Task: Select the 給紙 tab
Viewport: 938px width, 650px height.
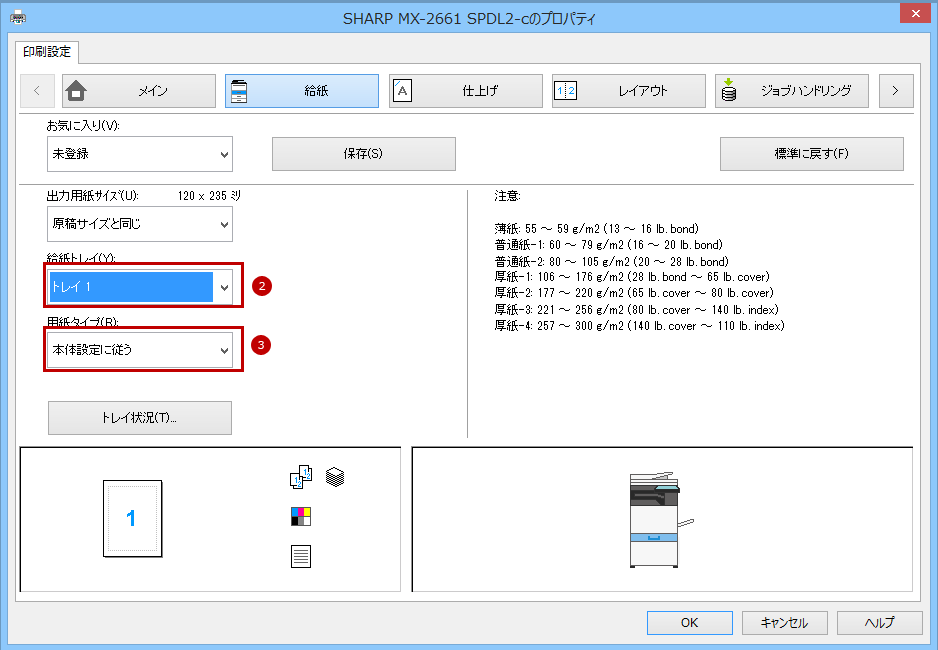Action: tap(302, 91)
